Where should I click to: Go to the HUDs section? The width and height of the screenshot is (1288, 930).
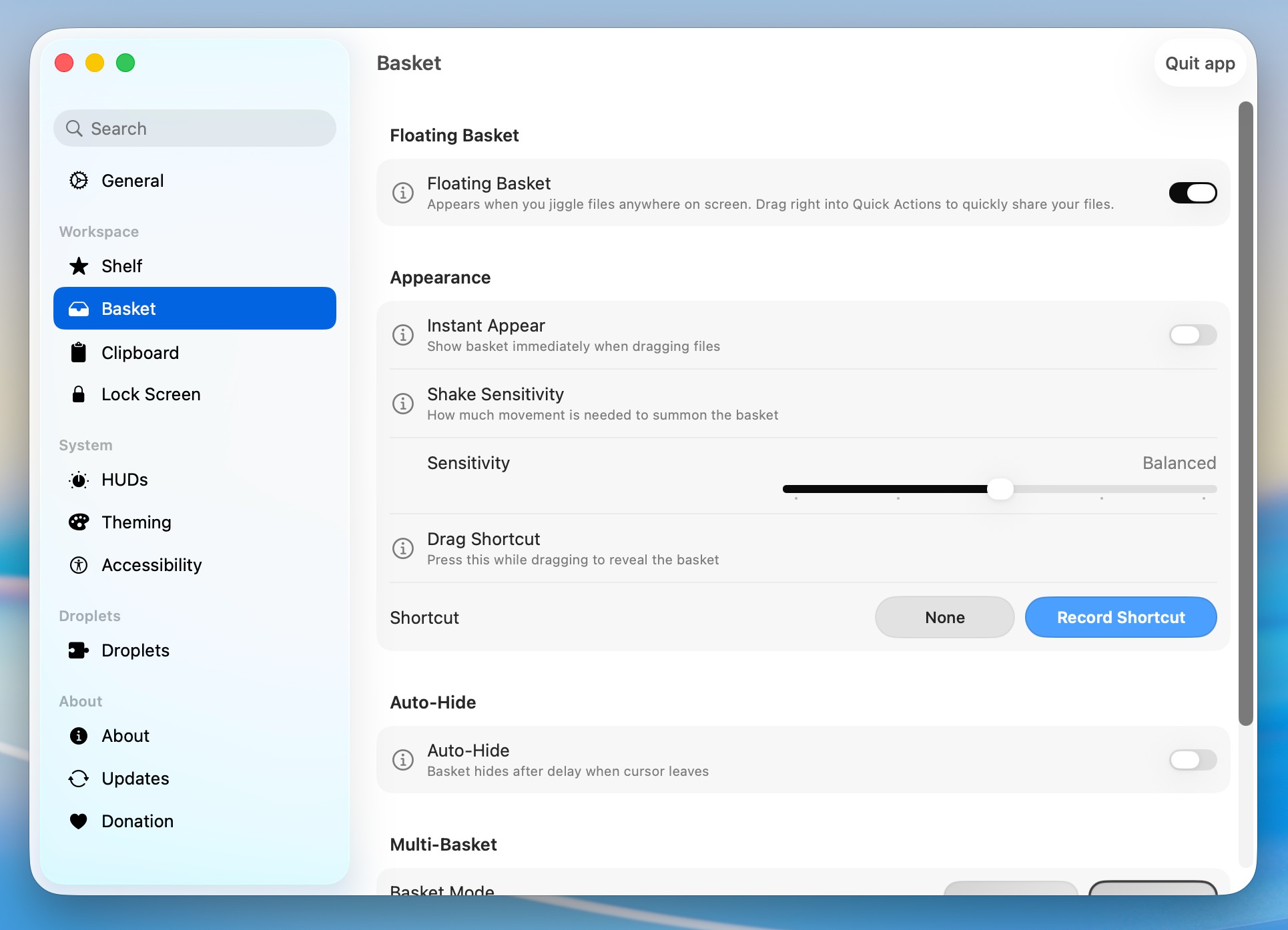[125, 480]
